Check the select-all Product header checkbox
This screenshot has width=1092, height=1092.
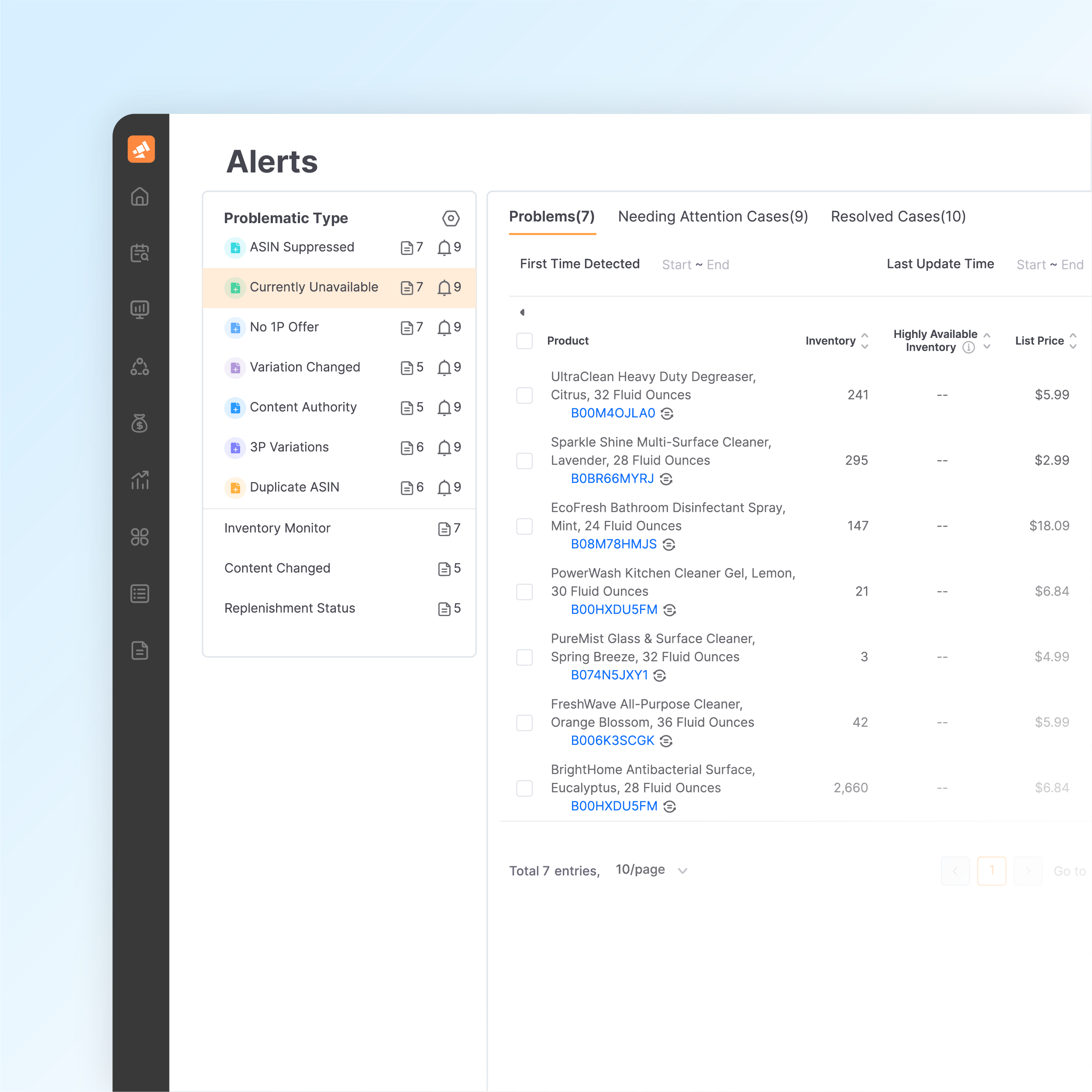524,341
